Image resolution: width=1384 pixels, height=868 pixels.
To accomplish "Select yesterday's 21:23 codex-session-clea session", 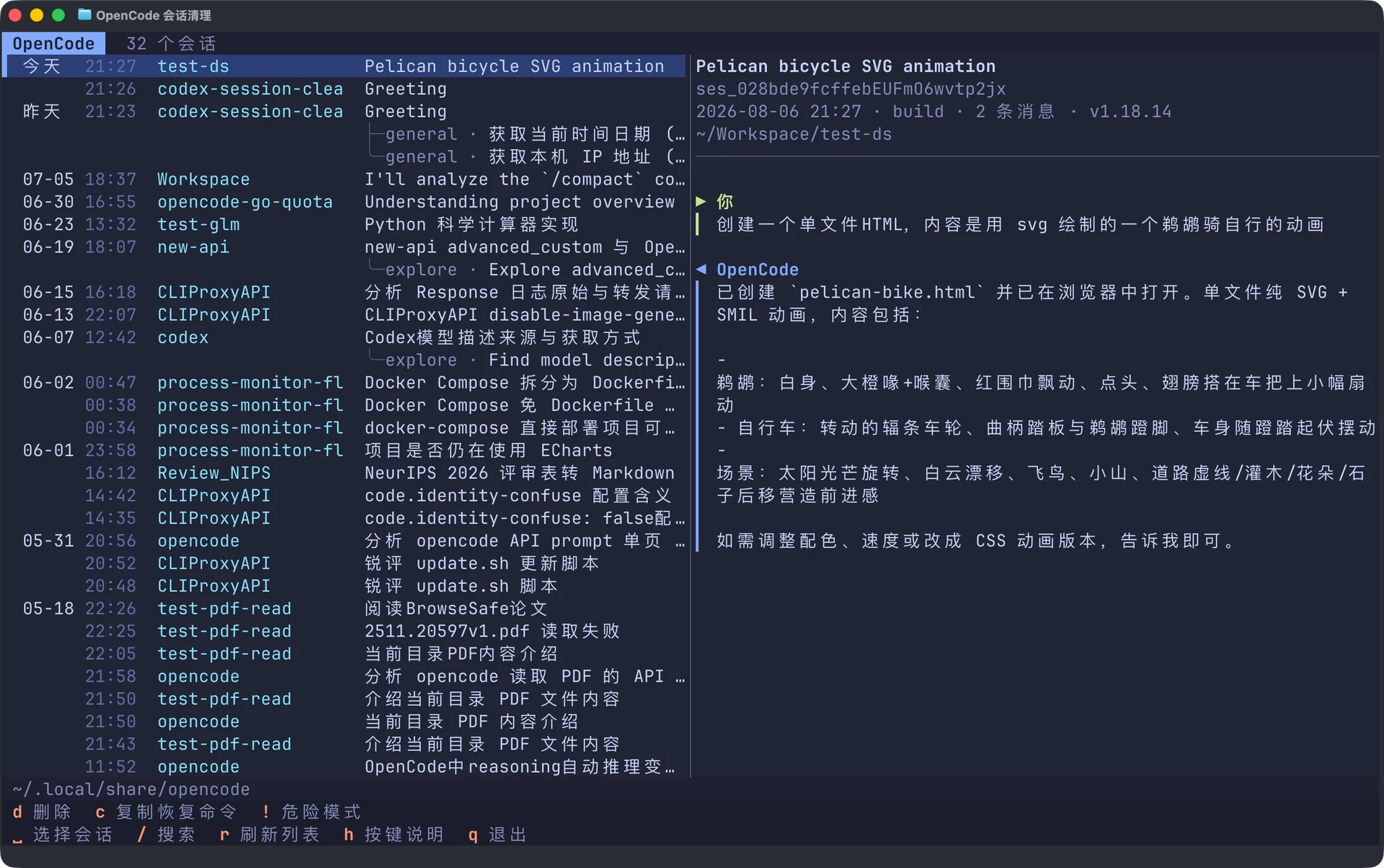I will 345,112.
